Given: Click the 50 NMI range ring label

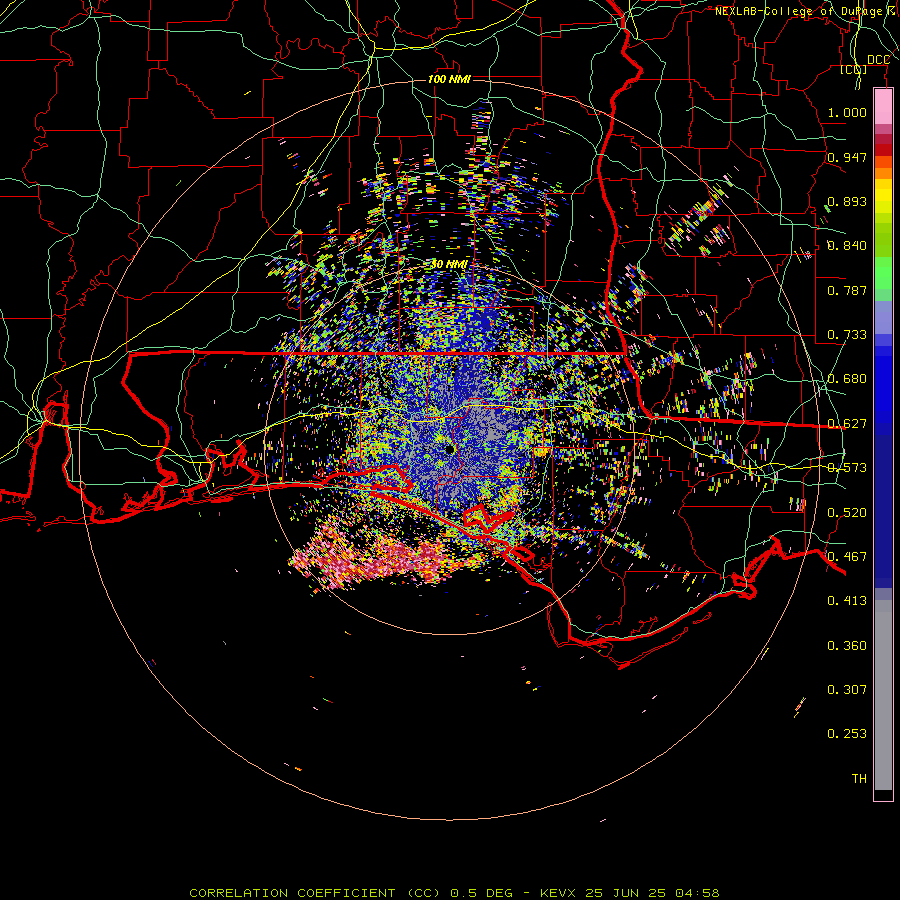Looking at the screenshot, I should click(449, 264).
